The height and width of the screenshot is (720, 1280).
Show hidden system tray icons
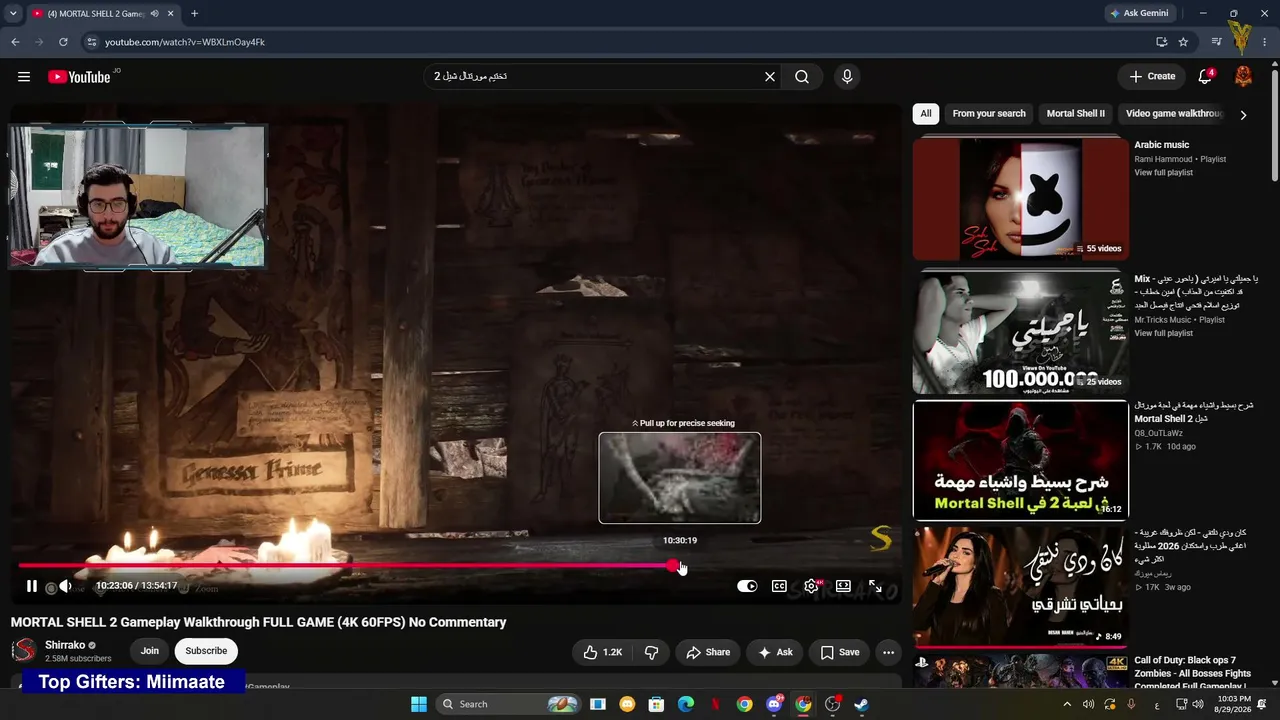point(1067,704)
